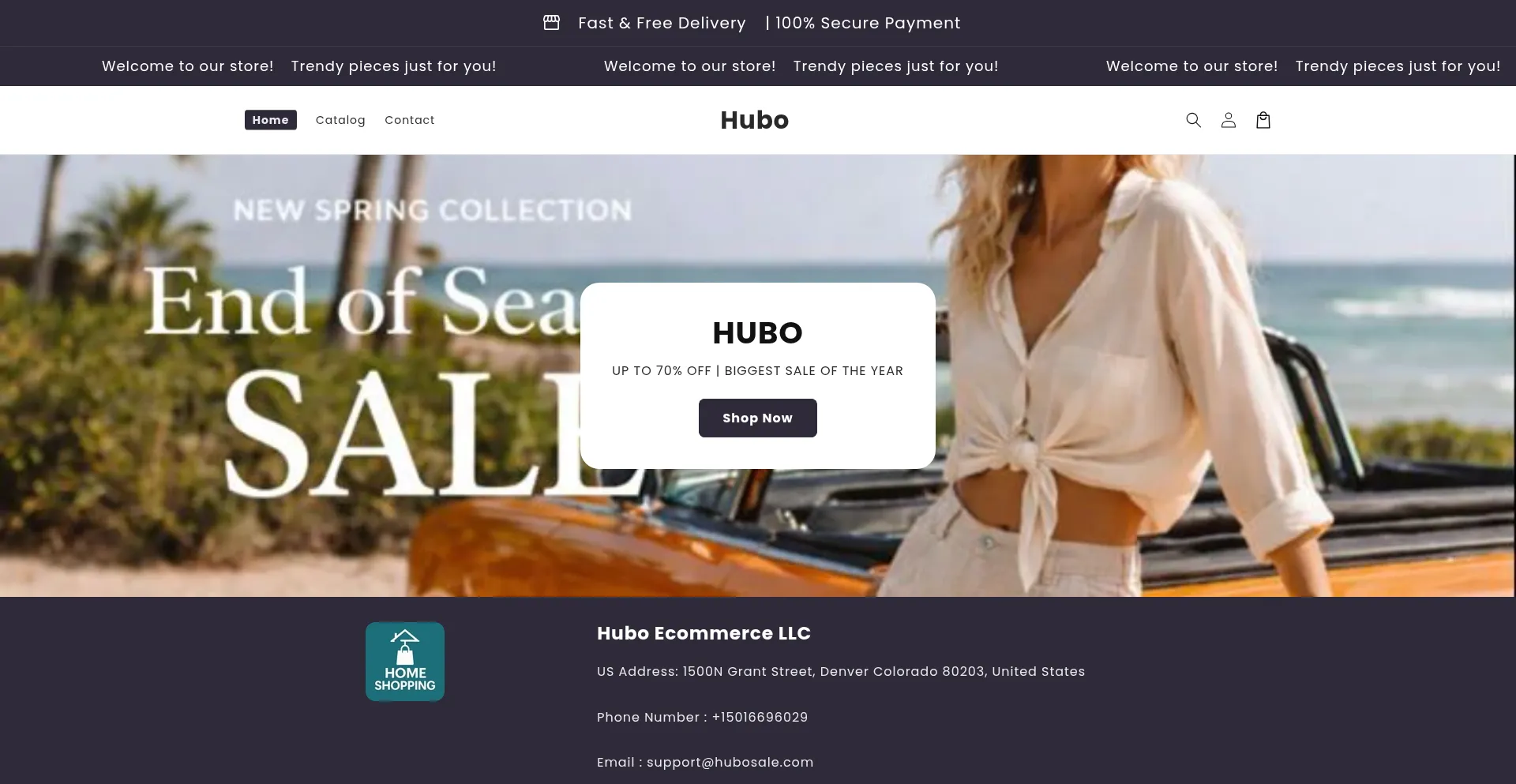Click the Hubo Ecommerce LLC heading
Image resolution: width=1516 pixels, height=784 pixels.
pos(703,632)
